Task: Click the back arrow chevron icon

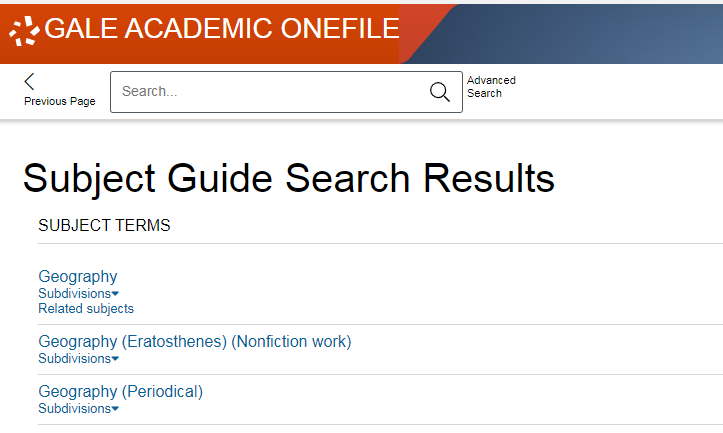Action: pyautogui.click(x=29, y=82)
